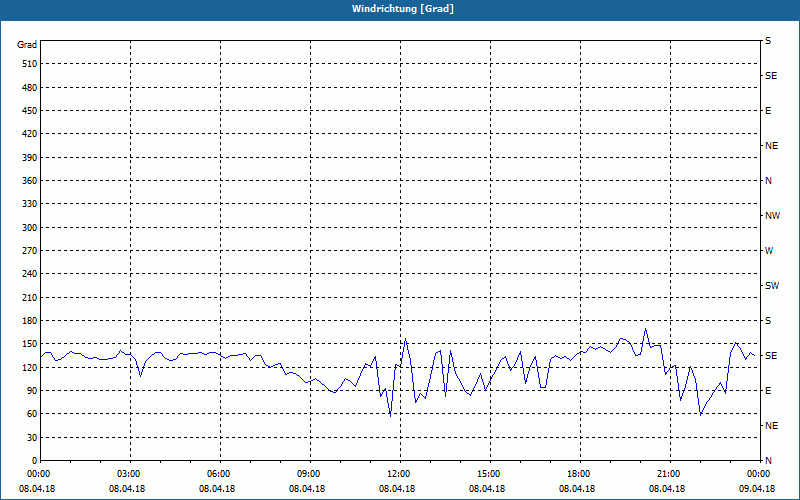
Task: Click the "03:00" time label
Action: (127, 474)
